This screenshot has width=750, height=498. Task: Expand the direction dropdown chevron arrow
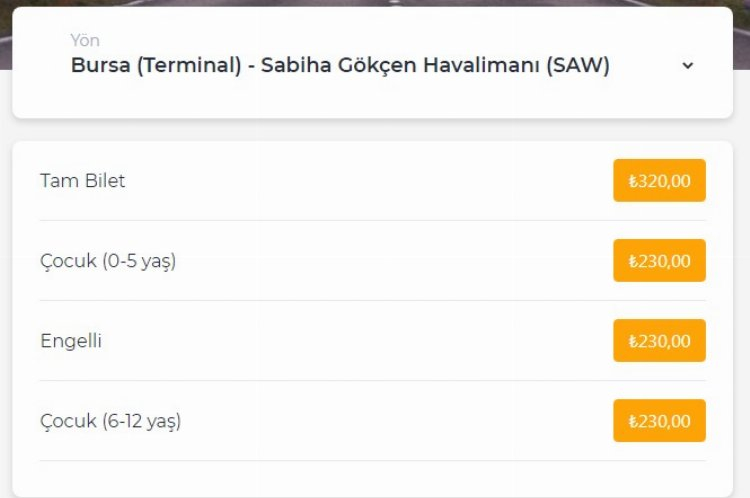687,66
